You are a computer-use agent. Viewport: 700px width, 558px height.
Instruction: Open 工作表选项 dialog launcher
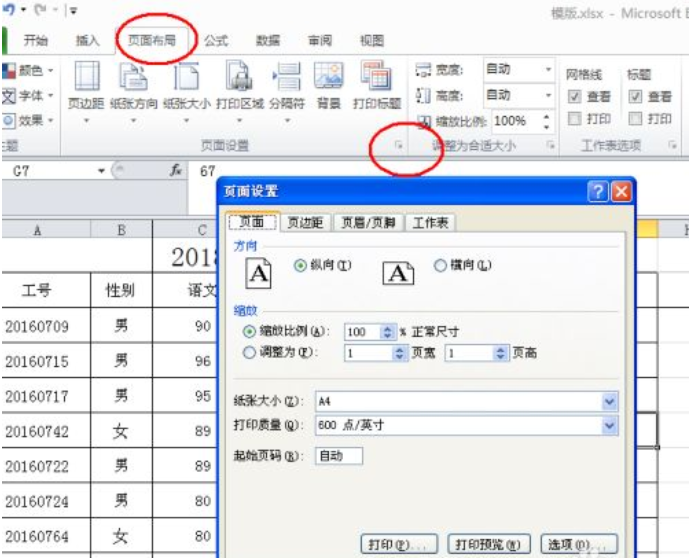[672, 145]
